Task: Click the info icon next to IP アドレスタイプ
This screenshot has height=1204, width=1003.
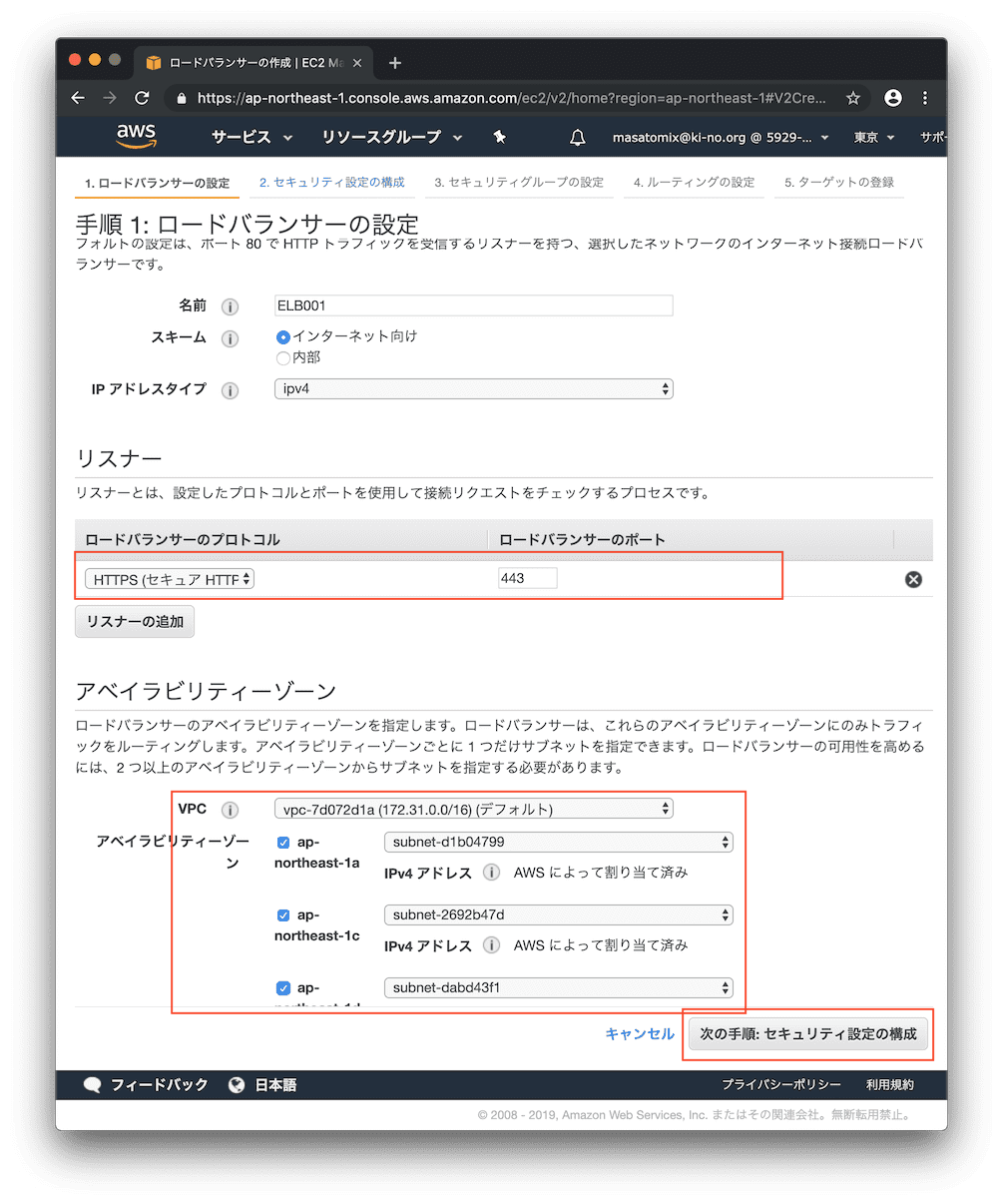Action: (x=230, y=390)
